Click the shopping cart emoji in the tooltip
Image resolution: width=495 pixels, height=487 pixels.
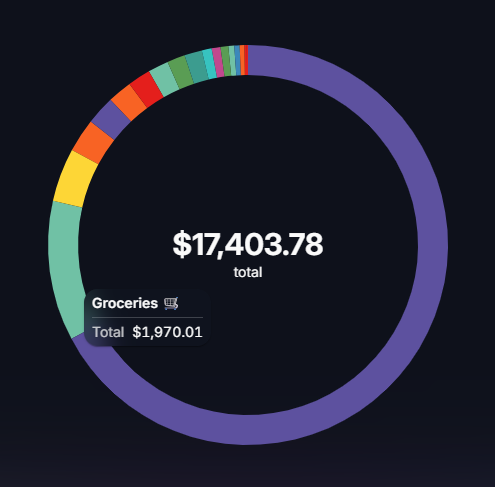(171, 303)
